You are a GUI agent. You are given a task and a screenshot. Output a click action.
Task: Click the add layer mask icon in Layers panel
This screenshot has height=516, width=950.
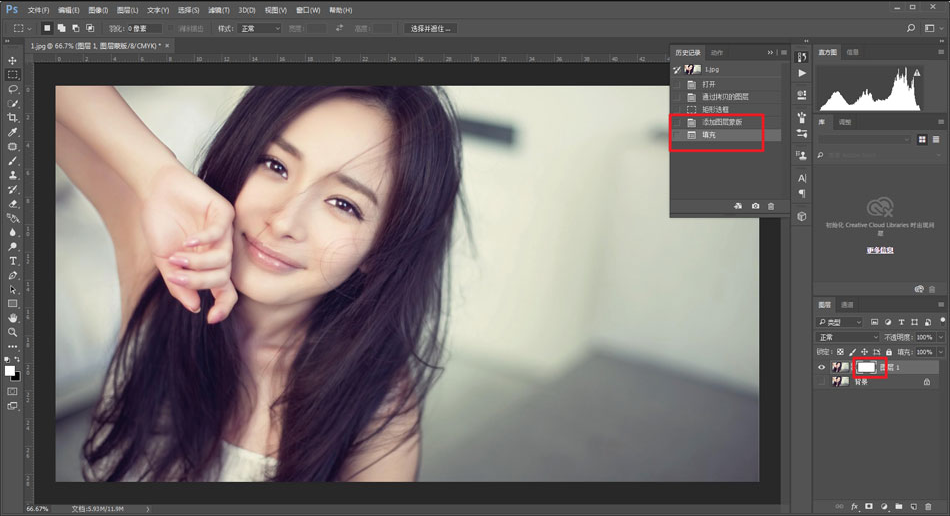868,506
